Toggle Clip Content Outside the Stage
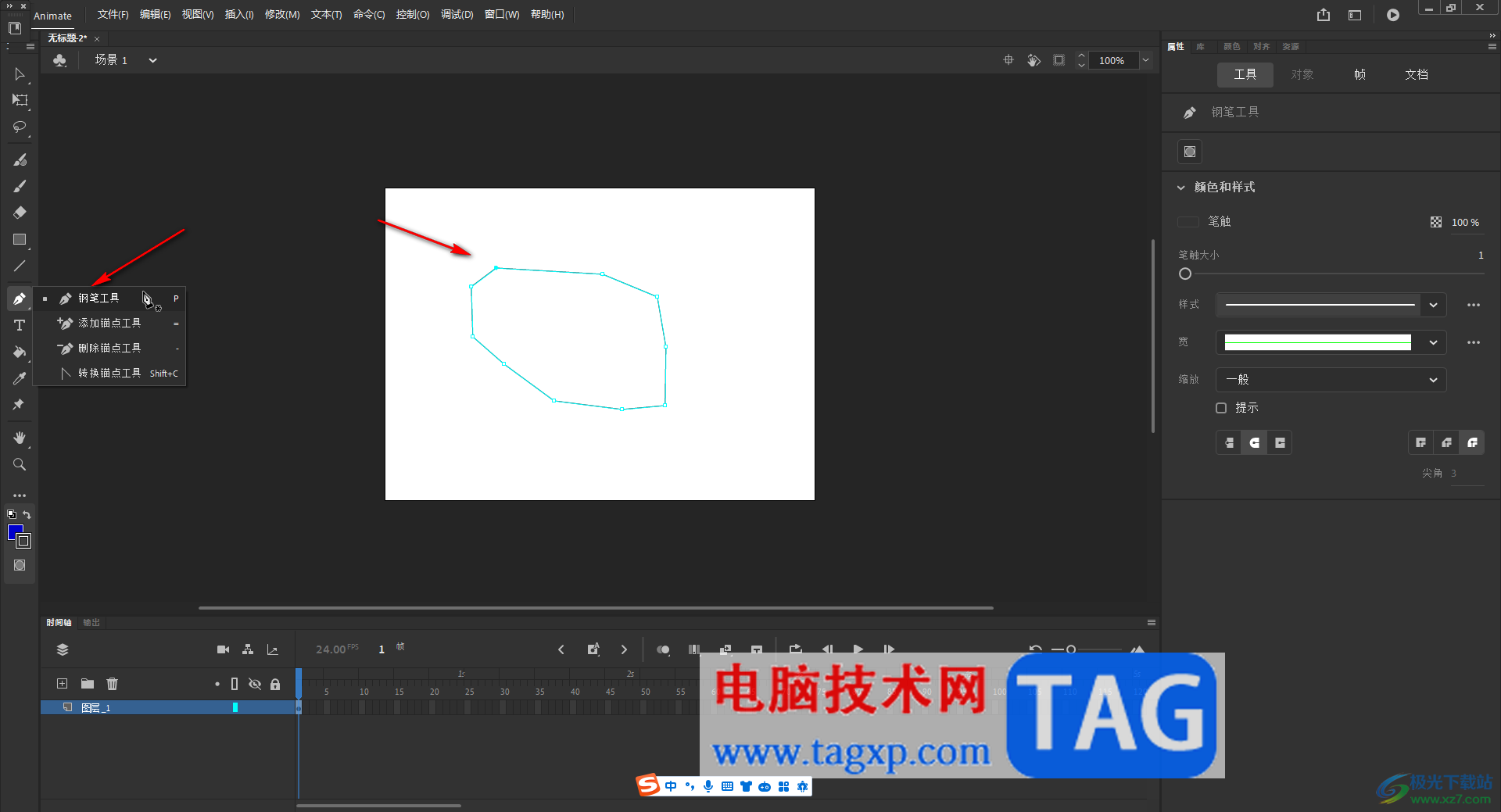The image size is (1501, 812). tap(1059, 60)
